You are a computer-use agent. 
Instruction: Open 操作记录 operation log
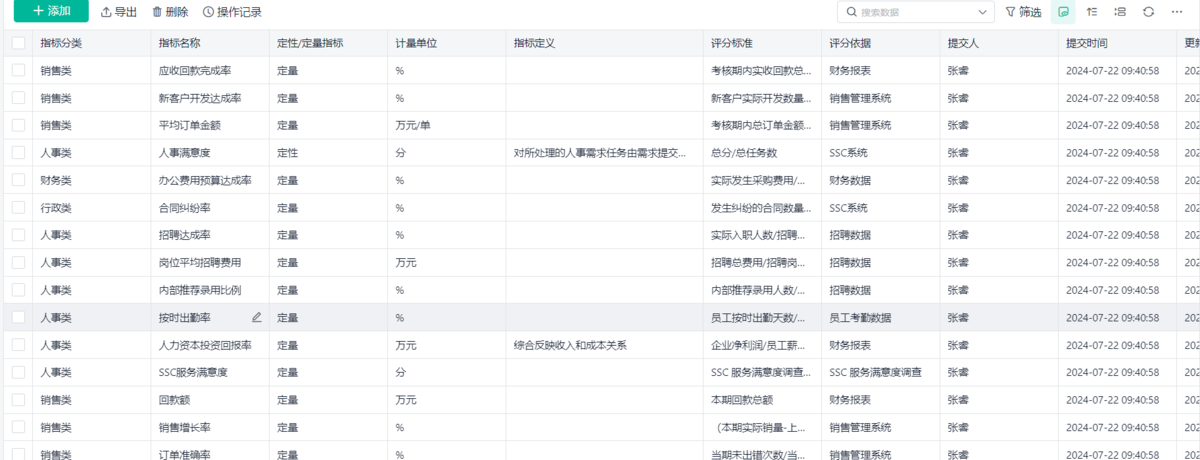click(232, 12)
